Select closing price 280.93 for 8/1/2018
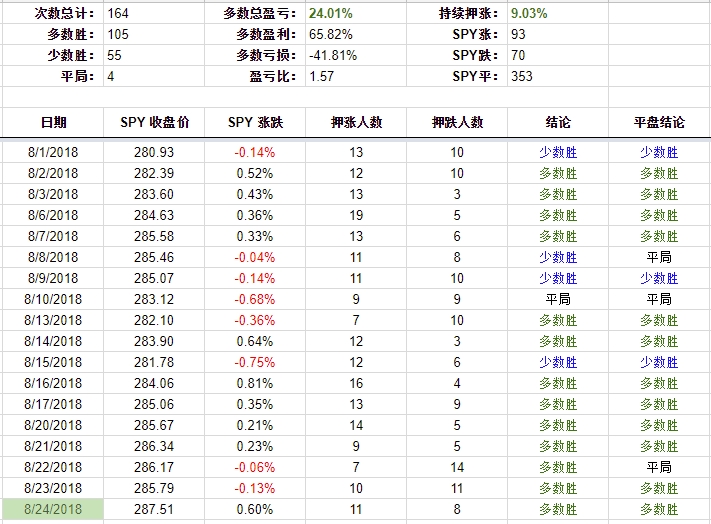Screen dimensions: 711x524 [154, 152]
